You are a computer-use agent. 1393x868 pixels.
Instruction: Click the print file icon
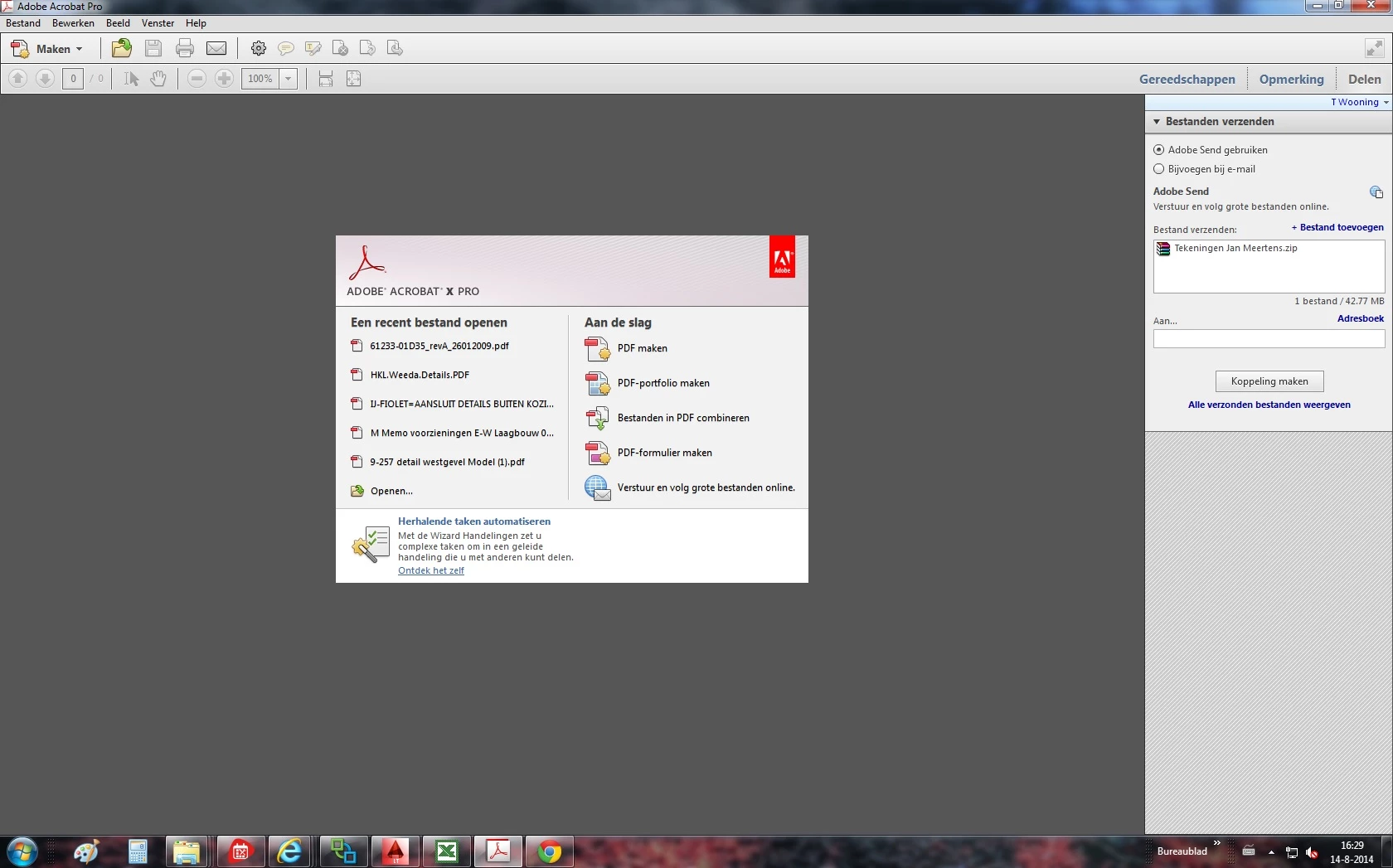(185, 48)
